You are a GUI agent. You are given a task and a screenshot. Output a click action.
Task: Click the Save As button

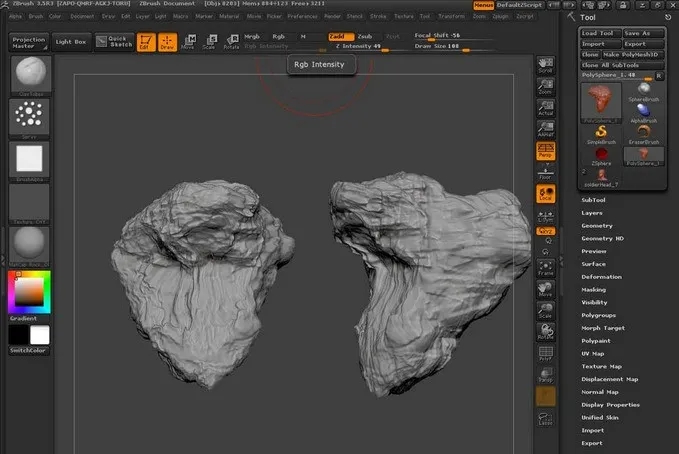643,33
